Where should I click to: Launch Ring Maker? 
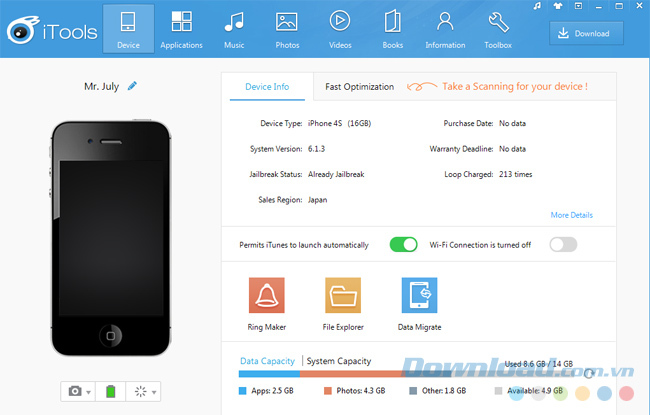point(267,304)
